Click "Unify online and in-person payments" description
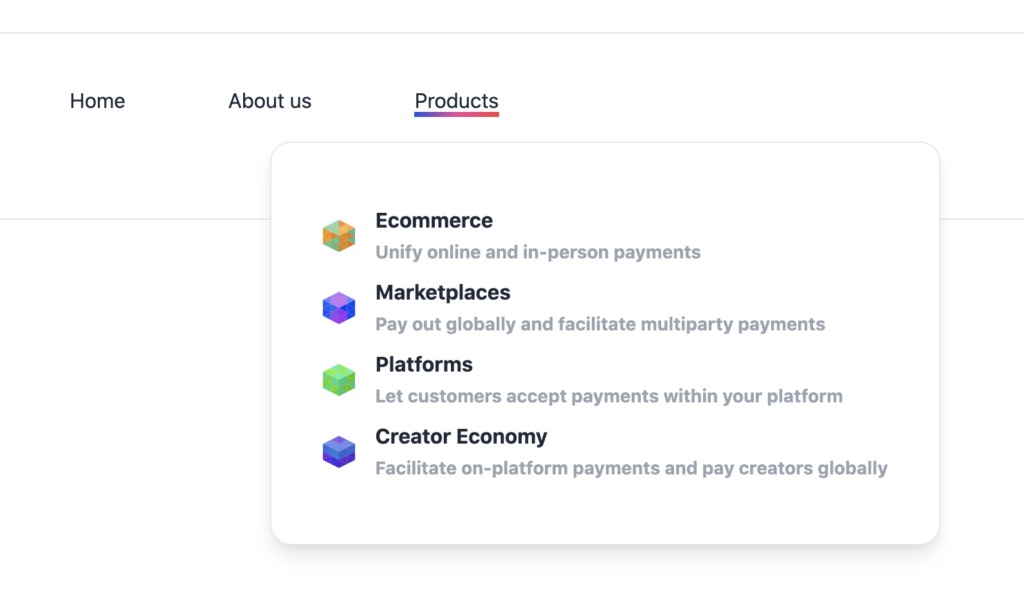Screen dimensions: 1024x603 (x=538, y=252)
